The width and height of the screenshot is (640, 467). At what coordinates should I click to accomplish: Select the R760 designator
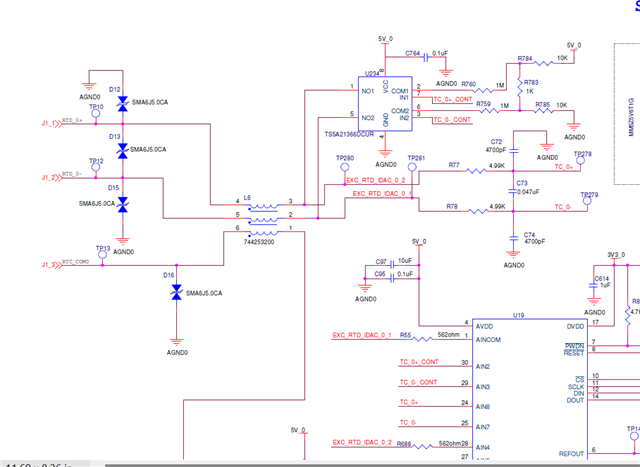coord(469,84)
